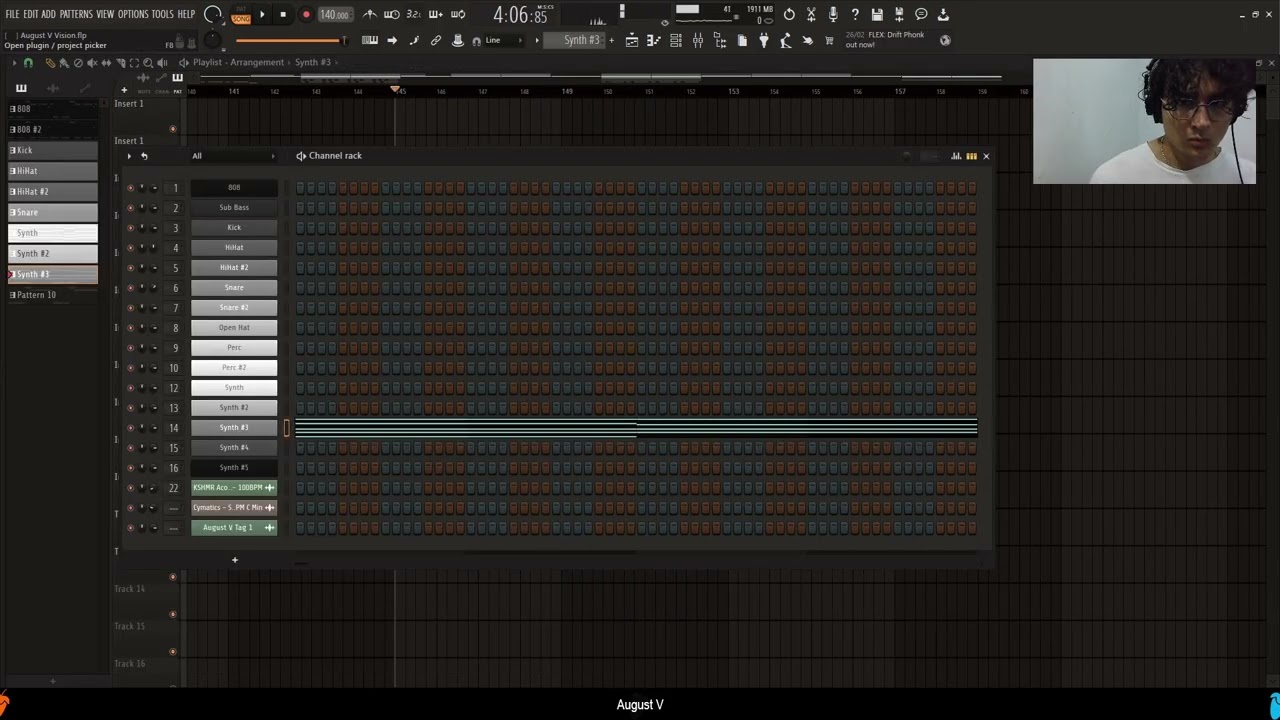The width and height of the screenshot is (1280, 720).
Task: Add a new pattern with plus button
Action: coord(611,40)
